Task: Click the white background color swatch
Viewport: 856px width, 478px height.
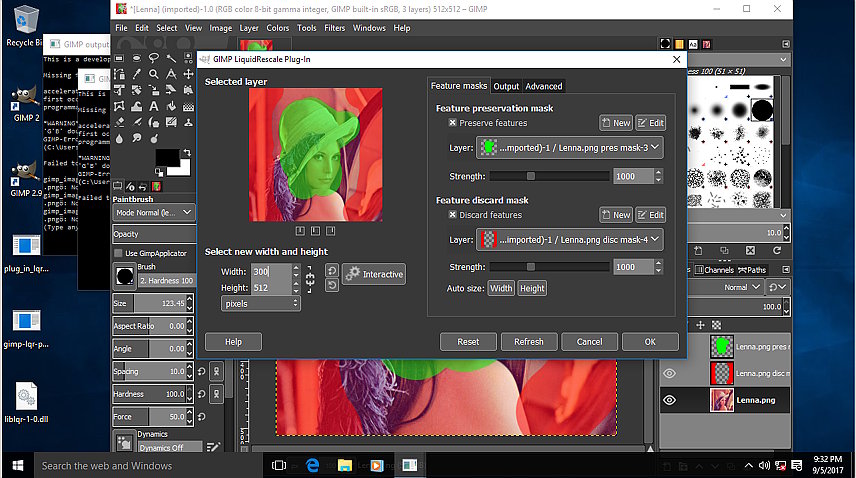Action: pos(185,169)
